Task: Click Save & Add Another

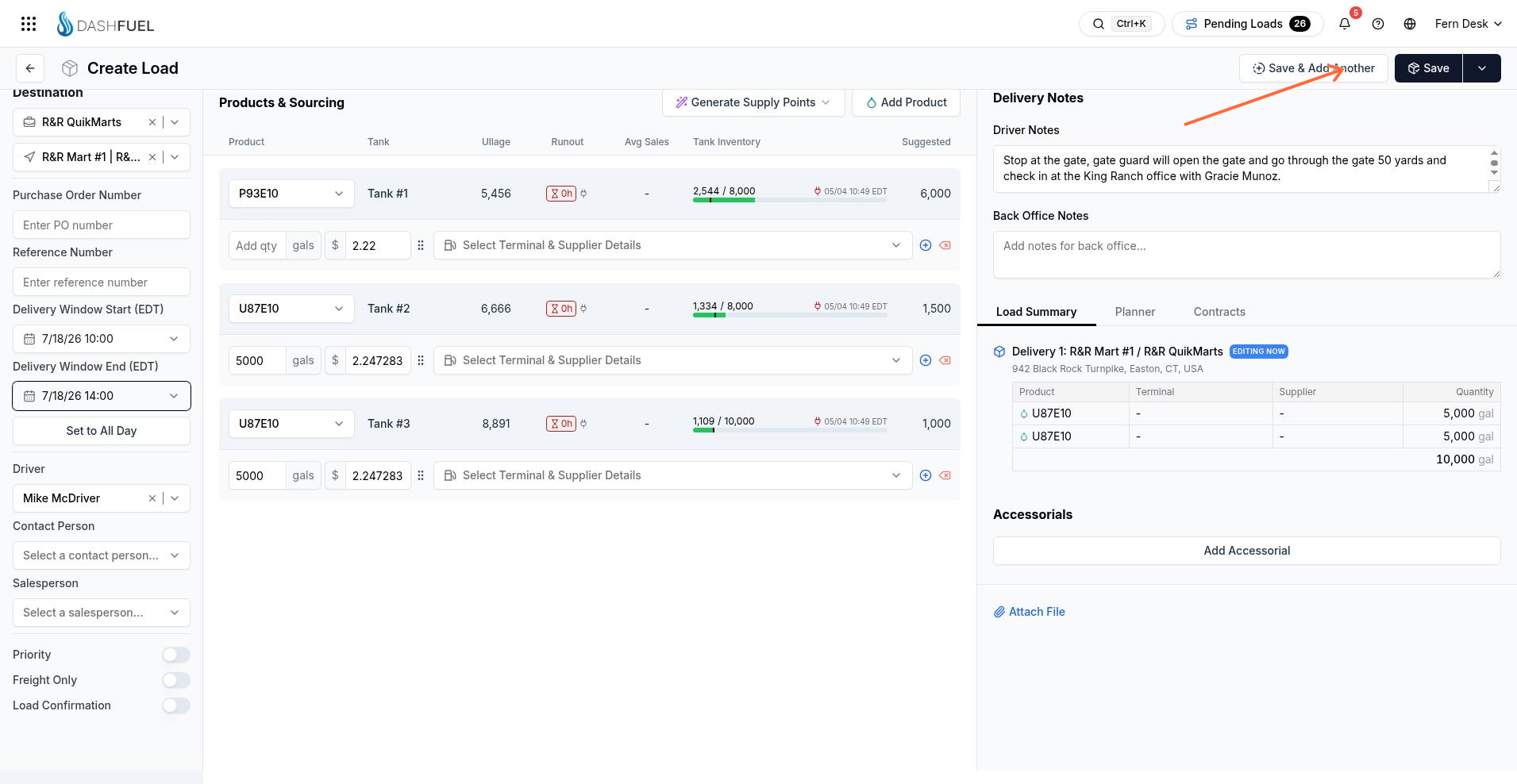Action: (1313, 68)
